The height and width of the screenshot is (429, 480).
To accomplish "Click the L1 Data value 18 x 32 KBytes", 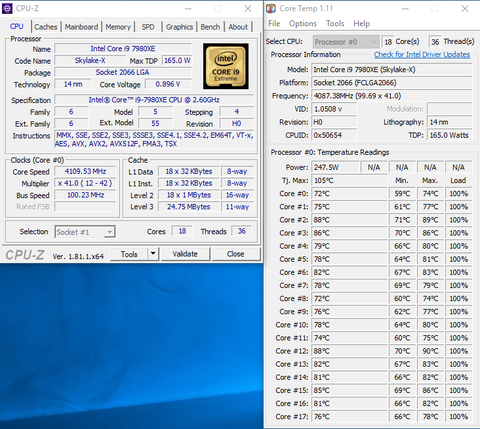I will [x=189, y=171].
